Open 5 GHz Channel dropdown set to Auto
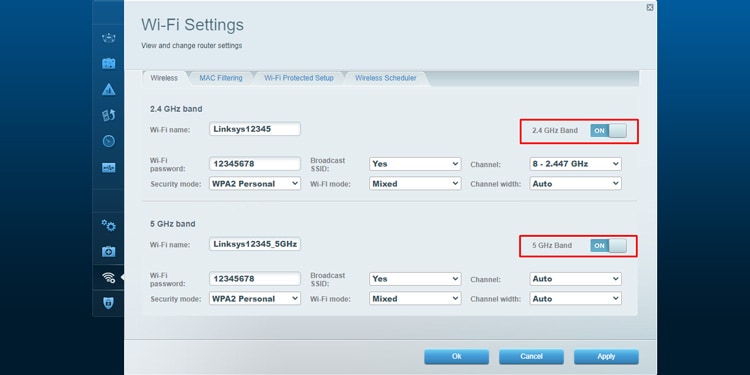Image resolution: width=750 pixels, height=375 pixels. click(x=575, y=279)
